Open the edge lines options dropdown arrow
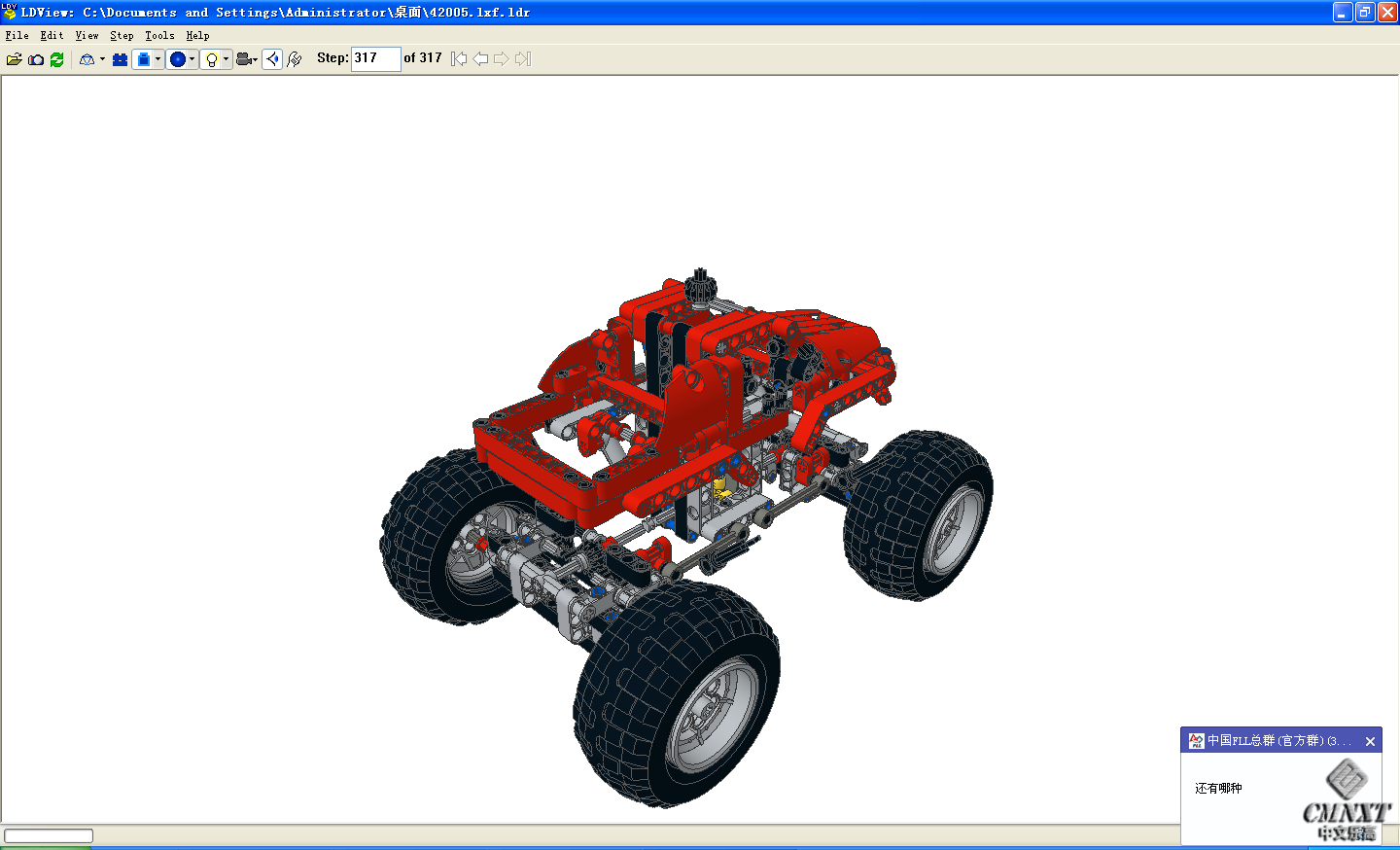Screen dimensions: 1400x850 pyautogui.click(x=157, y=59)
